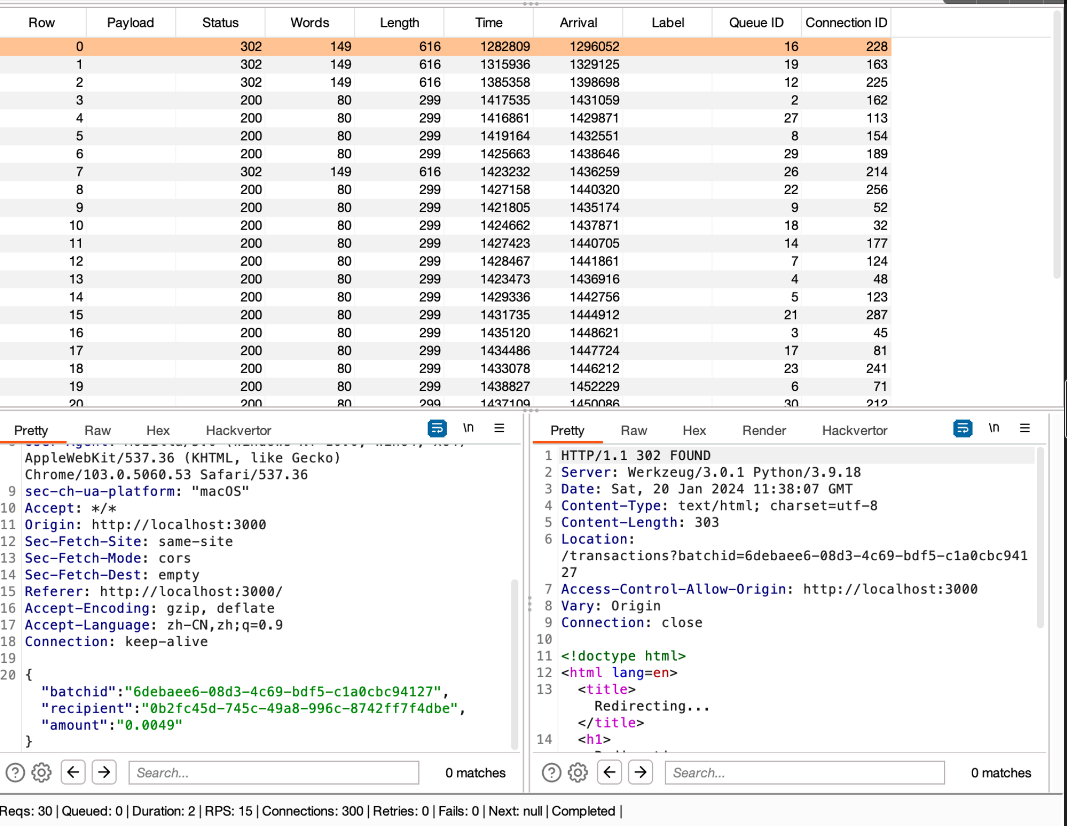Click vertical scrollbar of results table
1067x826 pixels.
coord(1059,150)
